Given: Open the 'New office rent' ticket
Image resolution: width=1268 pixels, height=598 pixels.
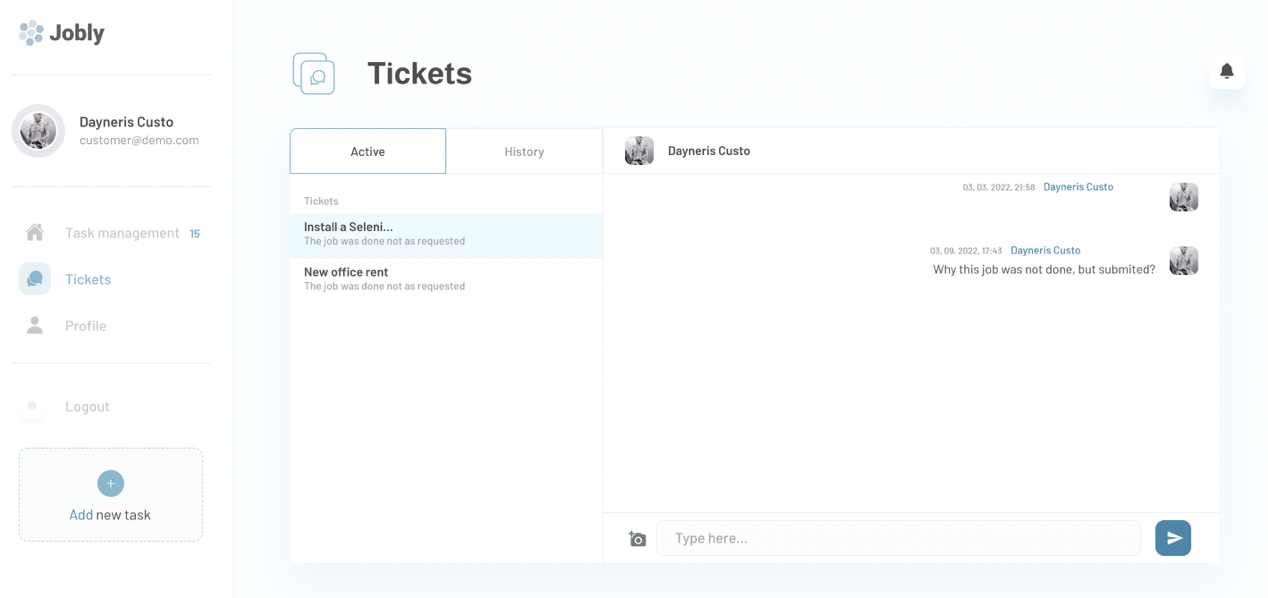Looking at the screenshot, I should [x=446, y=278].
